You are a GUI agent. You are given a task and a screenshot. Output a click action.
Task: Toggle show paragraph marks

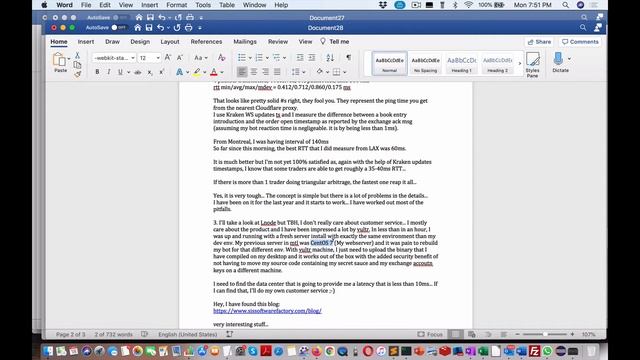point(348,58)
